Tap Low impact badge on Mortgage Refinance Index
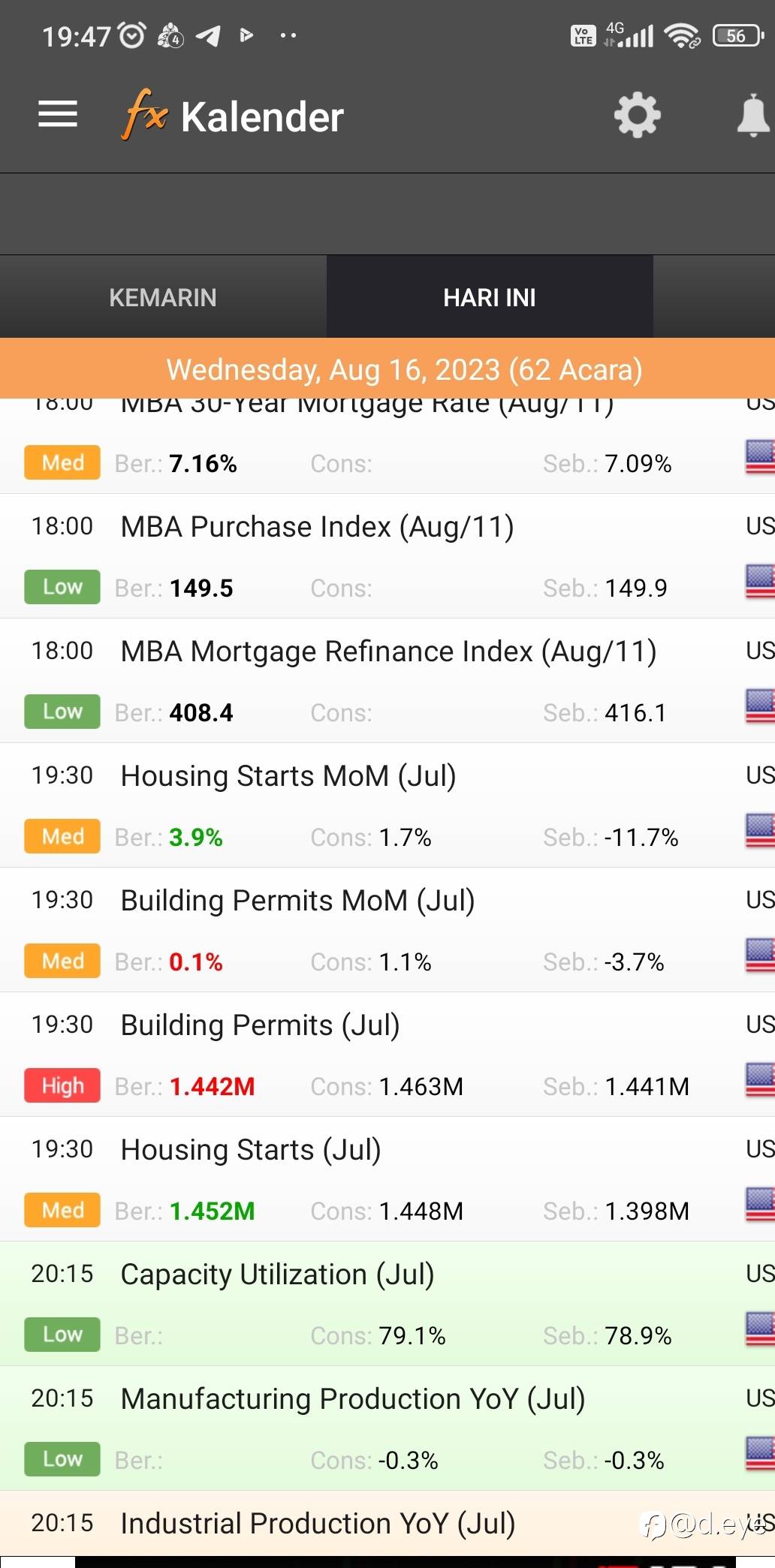The height and width of the screenshot is (1568, 775). 62,712
